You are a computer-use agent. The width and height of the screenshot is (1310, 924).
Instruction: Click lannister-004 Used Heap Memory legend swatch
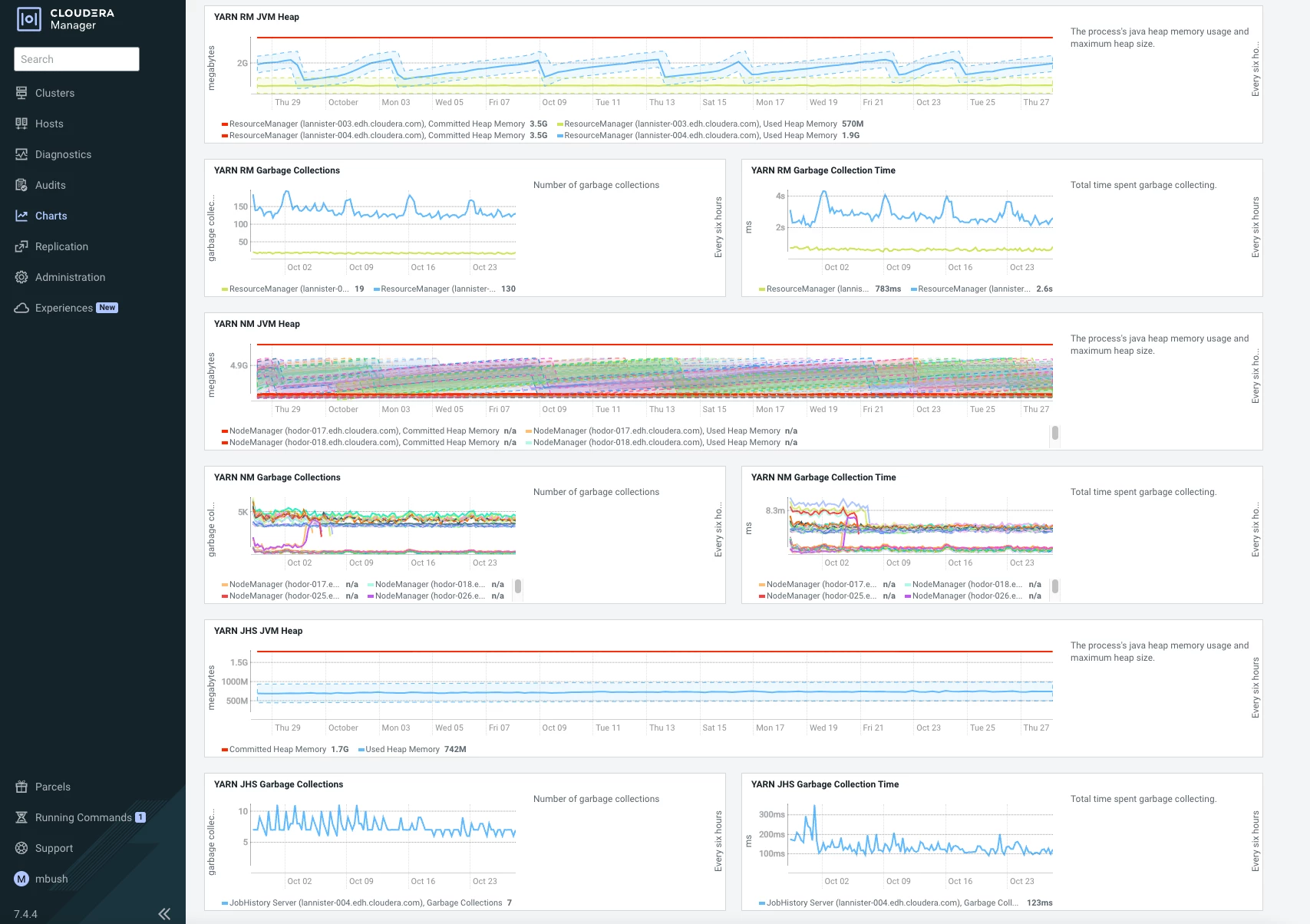pos(560,135)
